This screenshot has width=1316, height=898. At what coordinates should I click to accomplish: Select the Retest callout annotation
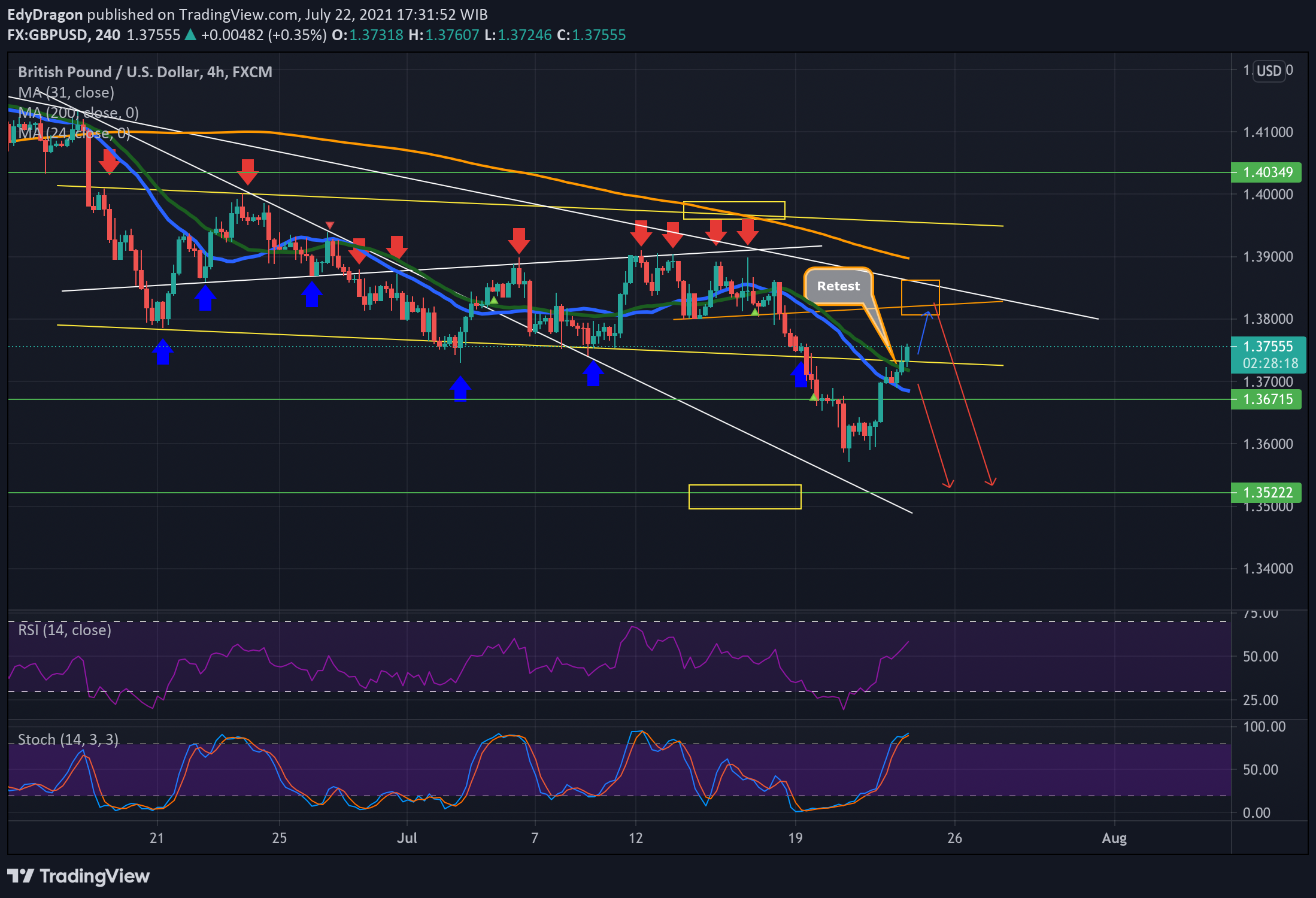click(838, 286)
